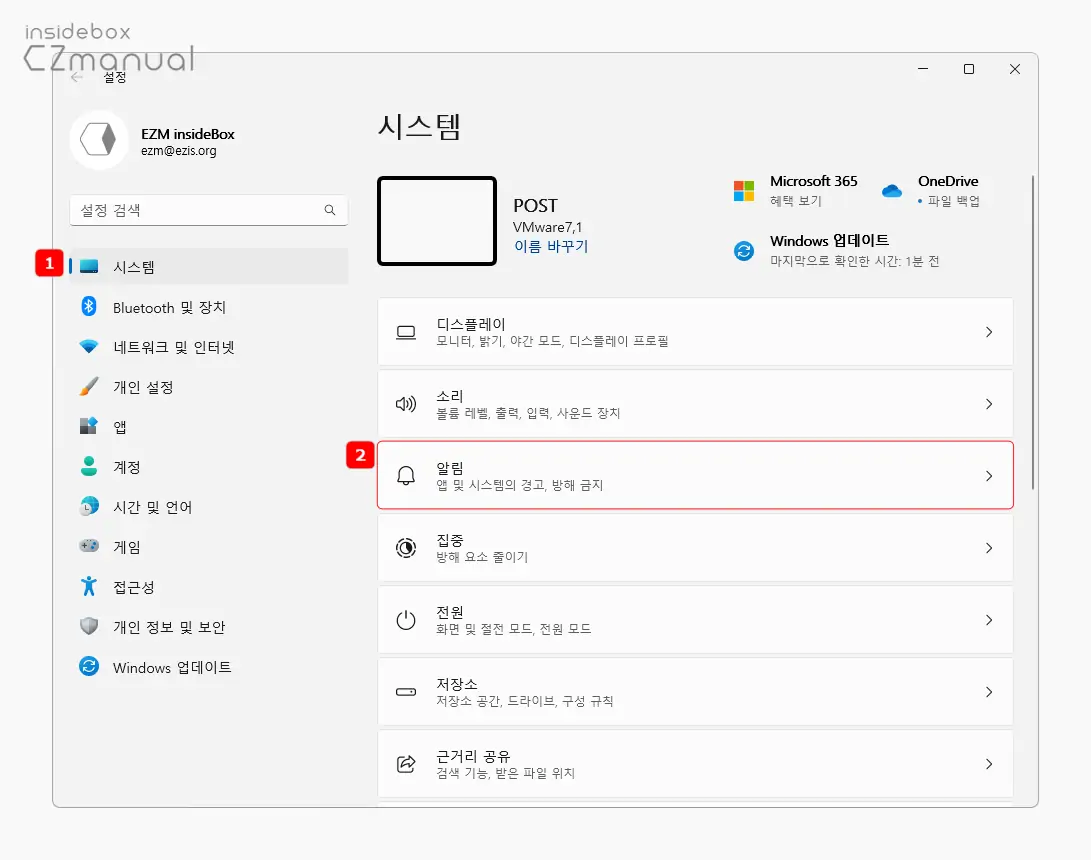Click the 집중 focus icon

click(x=405, y=548)
